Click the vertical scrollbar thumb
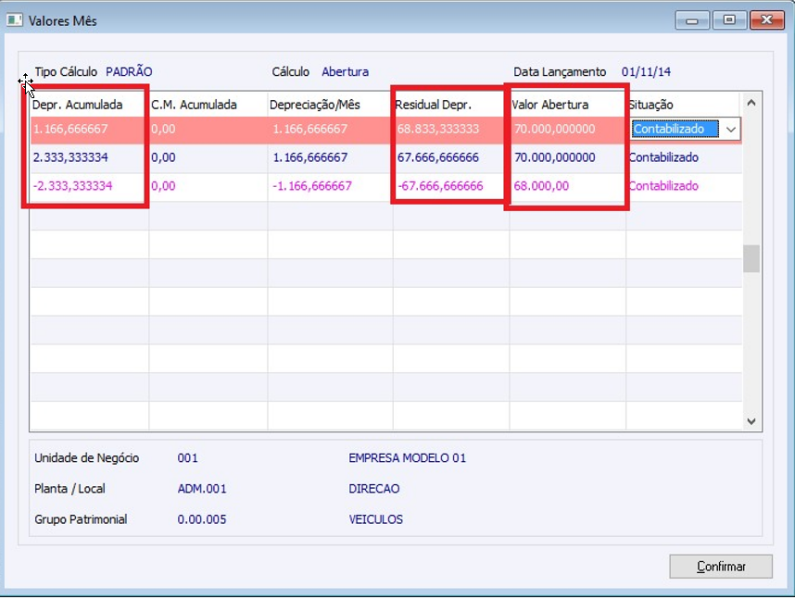Screen dimensions: 795x599 tap(751, 259)
